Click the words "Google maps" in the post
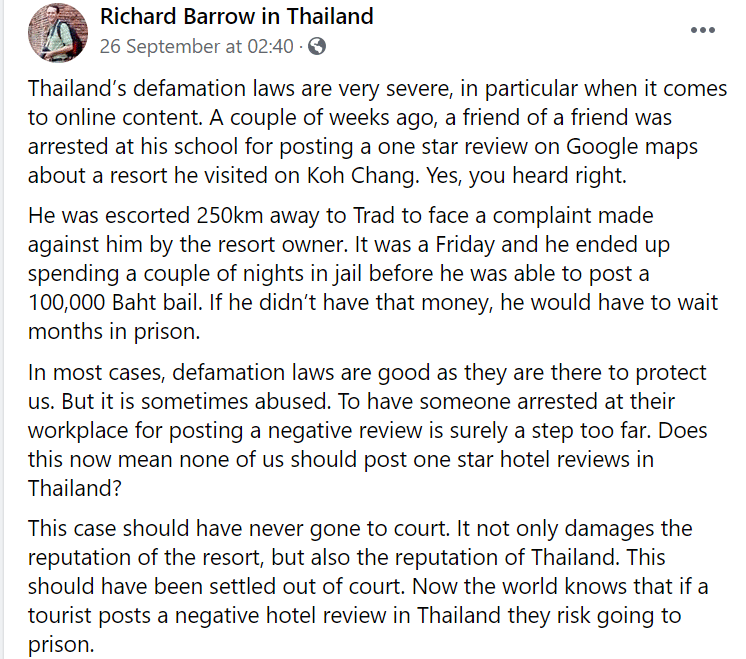Image resolution: width=746 pixels, height=659 pixels. click(x=631, y=147)
